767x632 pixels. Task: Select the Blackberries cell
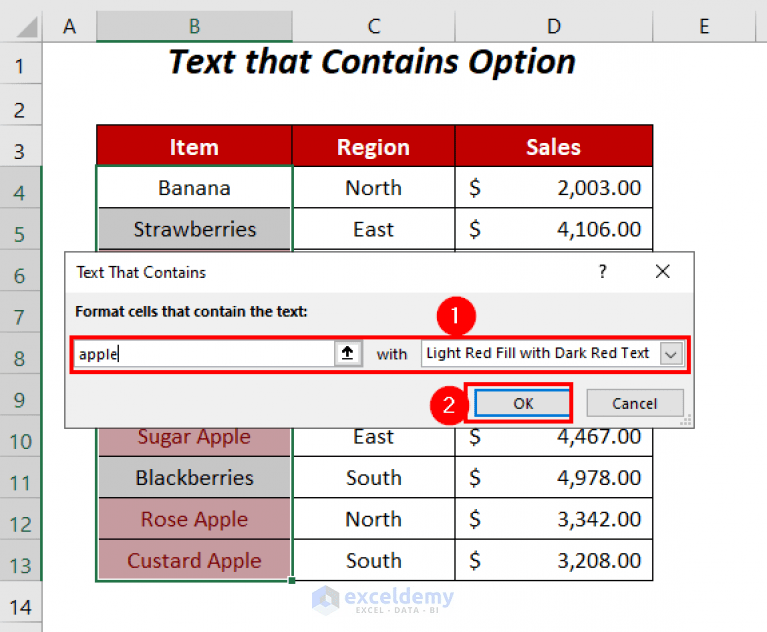[194, 478]
